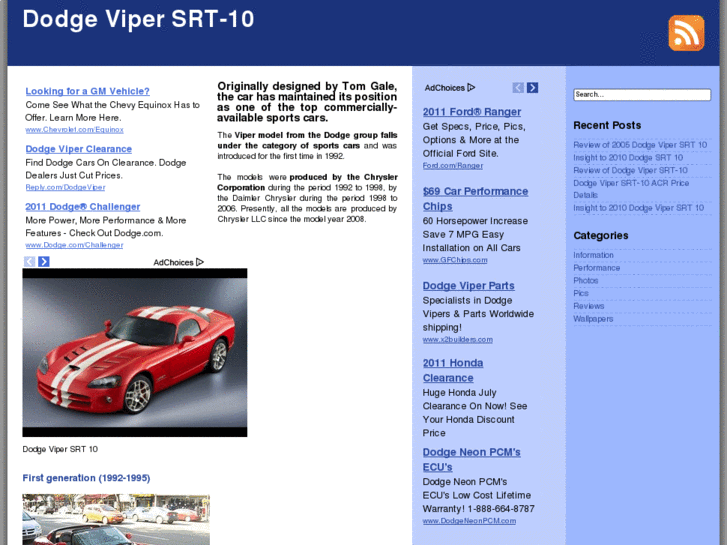
Task: Open 'Dodge Viper SRT-10 ACR Price Details' post
Action: click(631, 189)
